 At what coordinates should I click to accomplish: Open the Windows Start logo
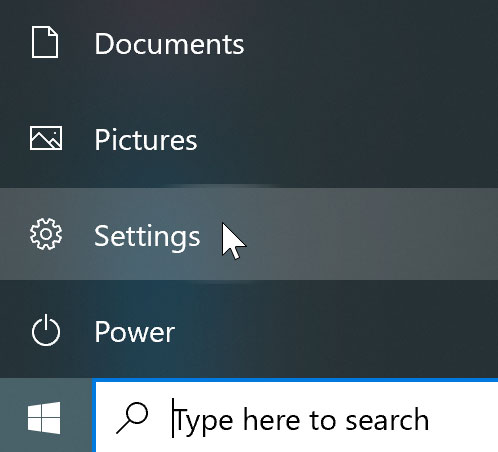click(x=44, y=418)
